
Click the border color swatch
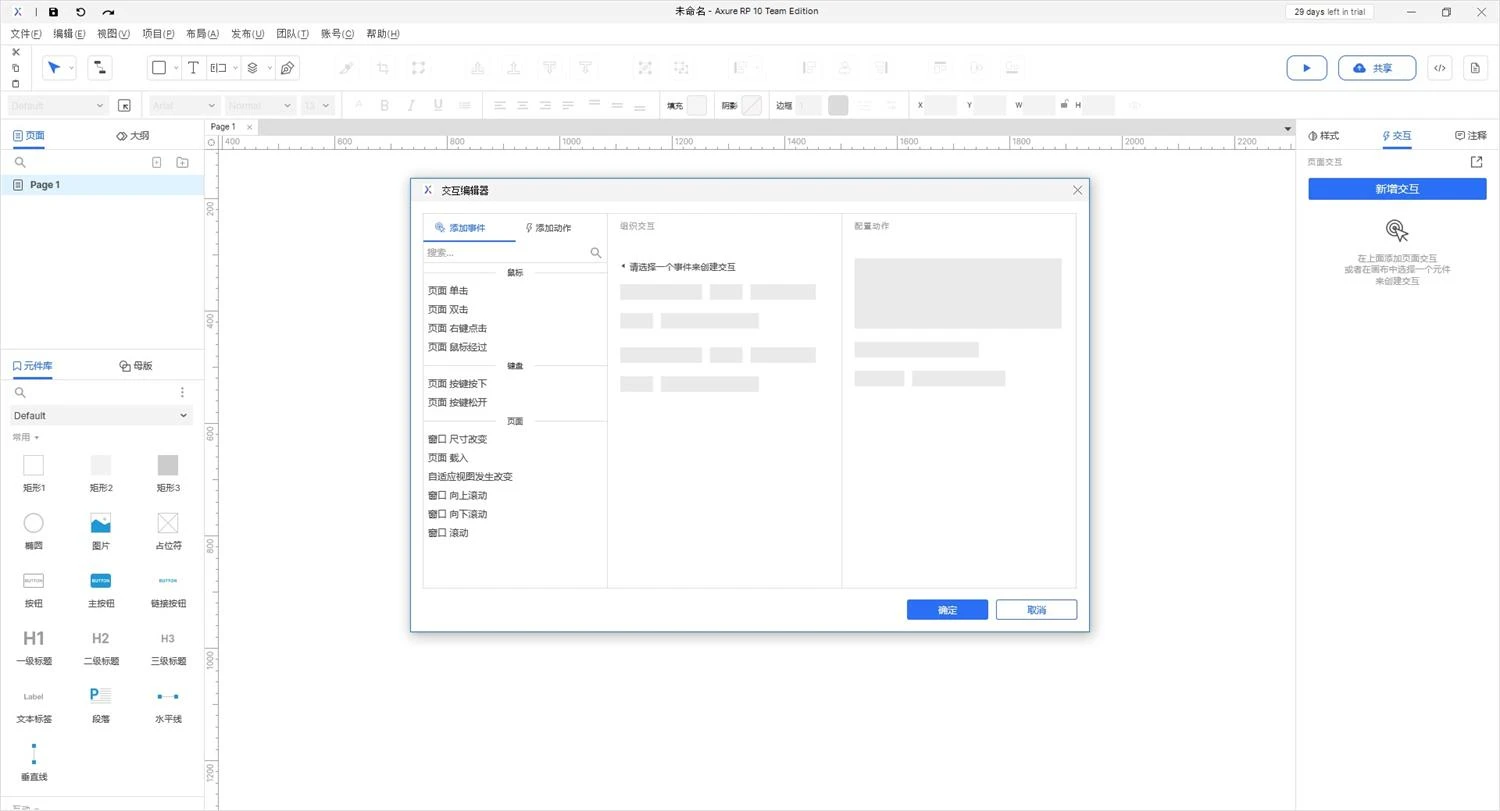[838, 105]
